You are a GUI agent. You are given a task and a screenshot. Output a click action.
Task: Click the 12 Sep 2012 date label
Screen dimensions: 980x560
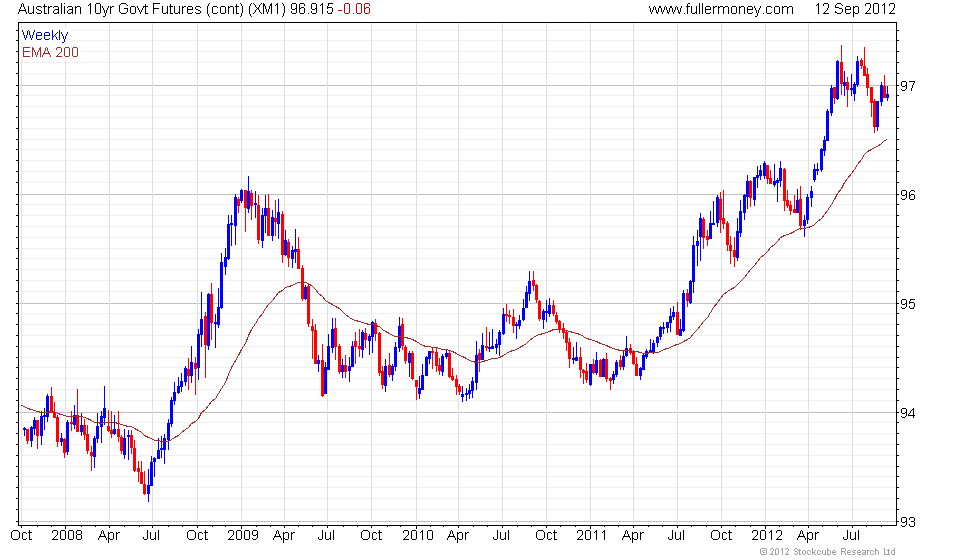tap(854, 9)
